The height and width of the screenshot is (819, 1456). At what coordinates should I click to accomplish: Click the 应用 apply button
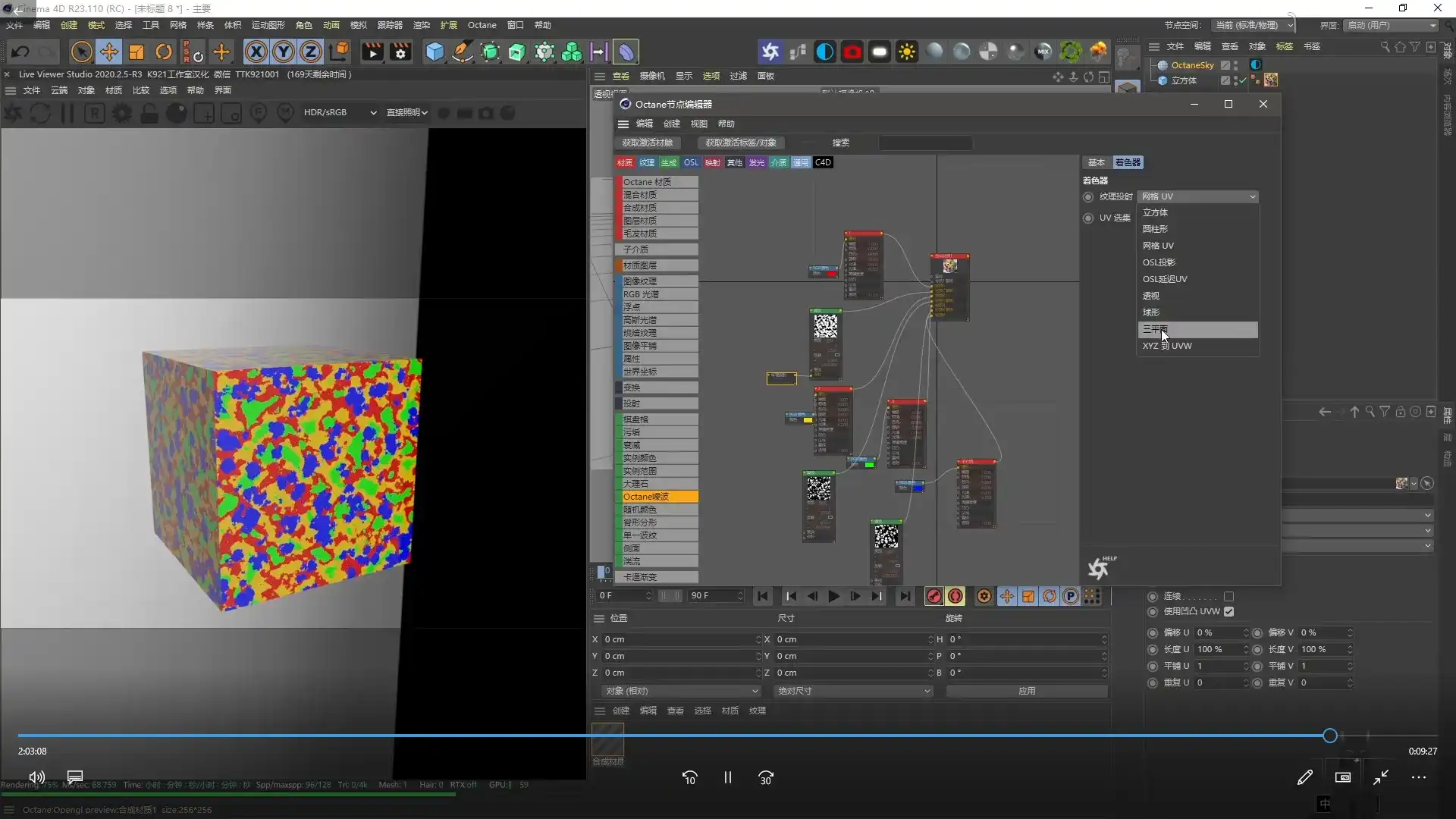(1027, 691)
